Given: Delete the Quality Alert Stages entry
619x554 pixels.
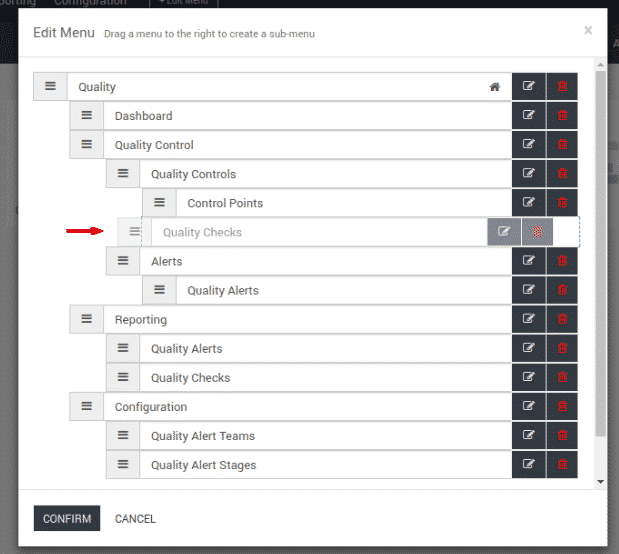Looking at the screenshot, I should point(562,465).
